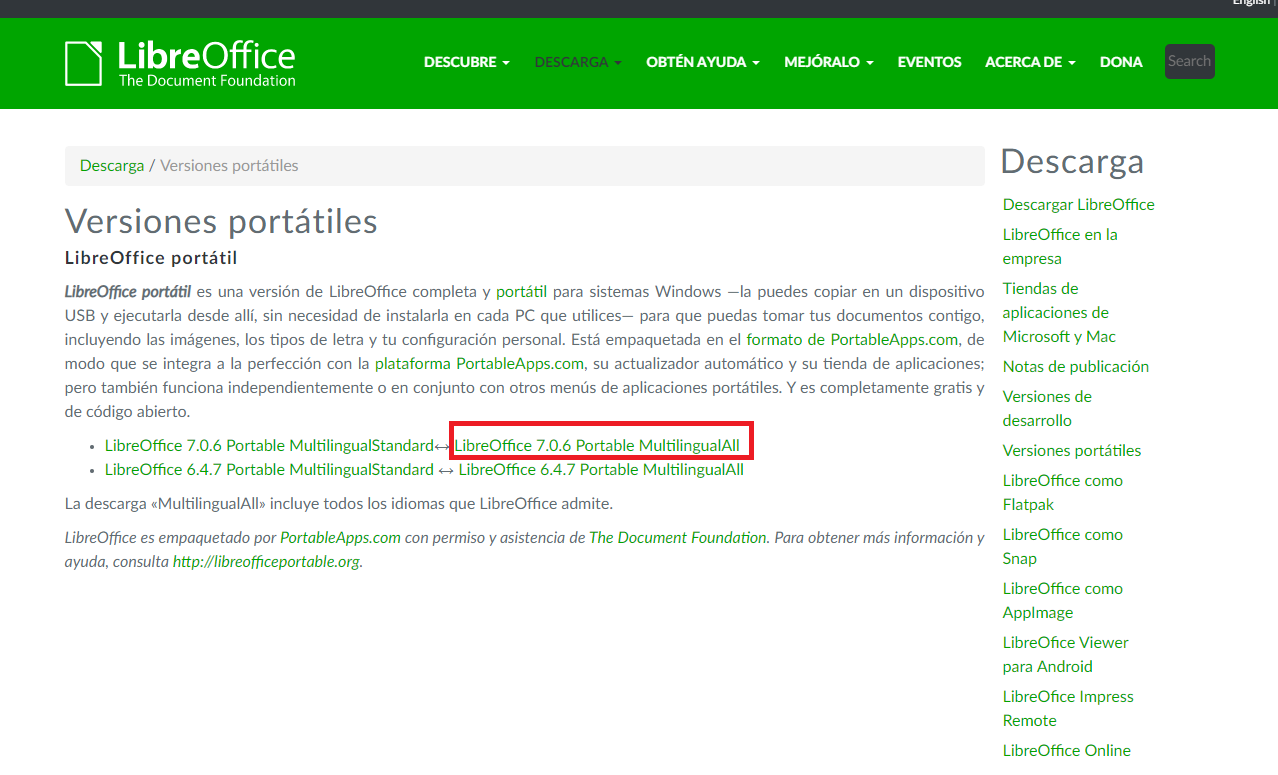Open LibreOffice 6.4.7 Portable MultilingualStandard link
The width and height of the screenshot is (1278, 775).
coord(268,469)
